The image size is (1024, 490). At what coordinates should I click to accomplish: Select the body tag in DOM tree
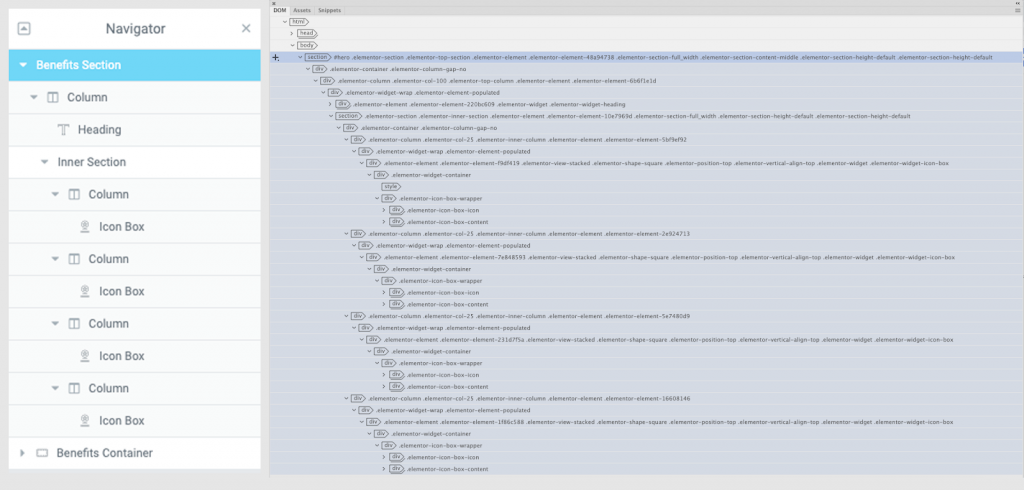(309, 45)
